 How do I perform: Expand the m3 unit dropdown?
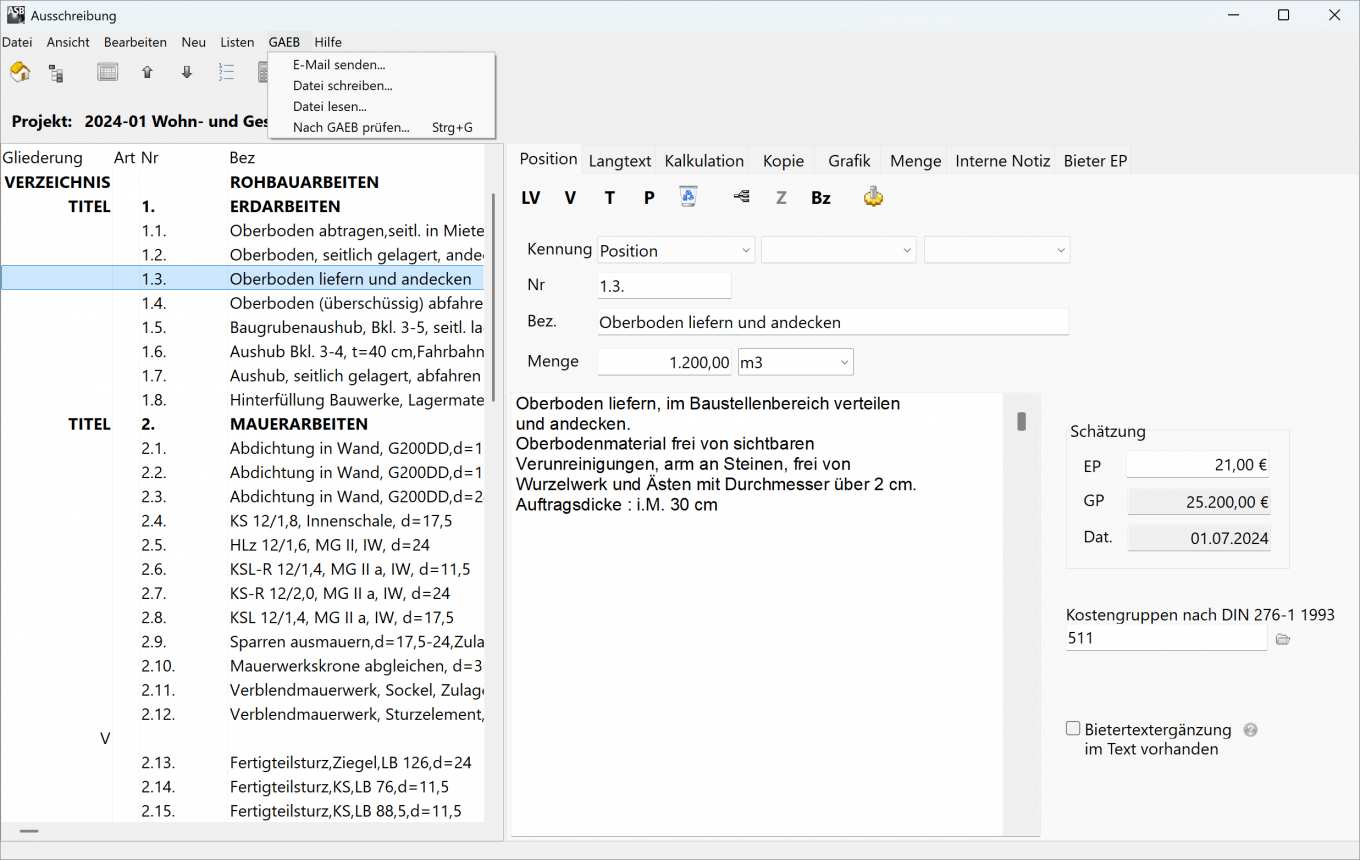click(x=795, y=362)
